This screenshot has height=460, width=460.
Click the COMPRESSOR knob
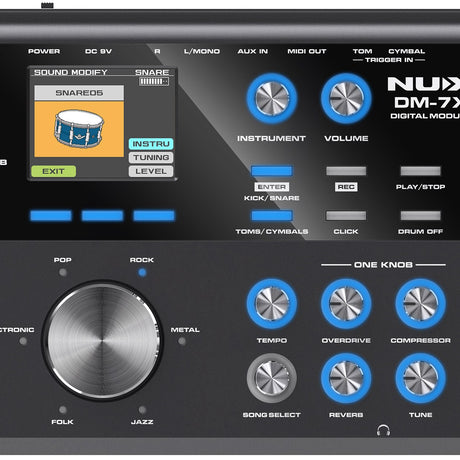(x=420, y=304)
